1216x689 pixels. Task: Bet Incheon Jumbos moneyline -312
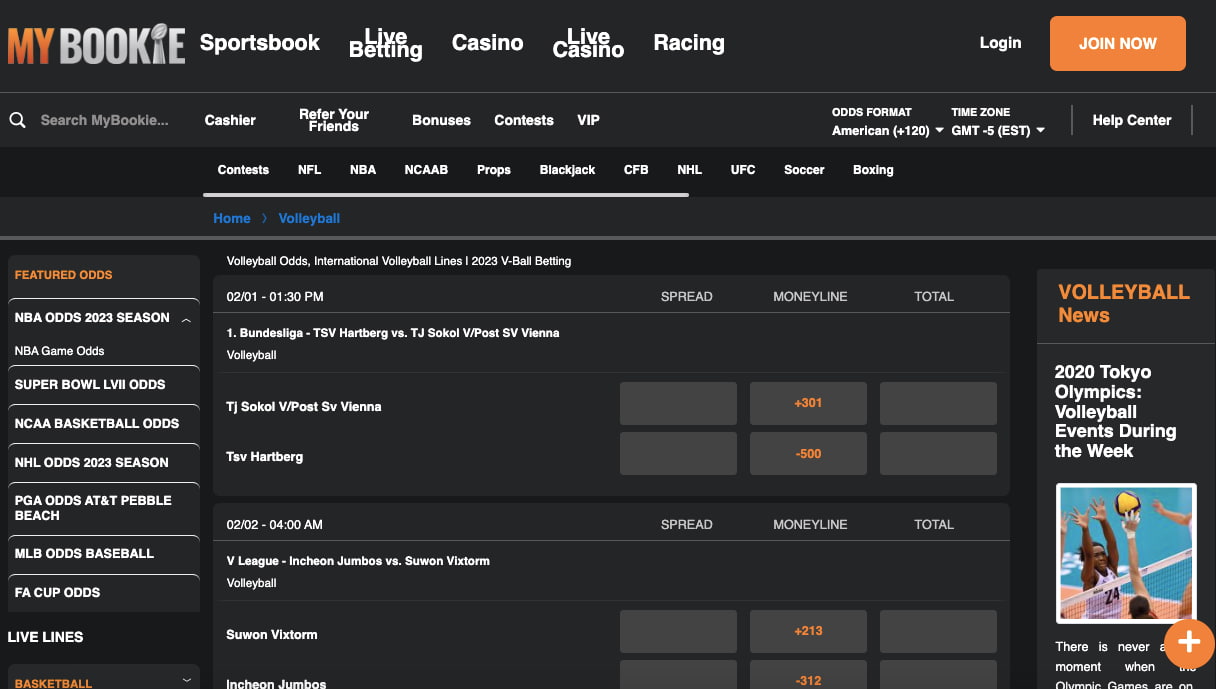coord(808,675)
